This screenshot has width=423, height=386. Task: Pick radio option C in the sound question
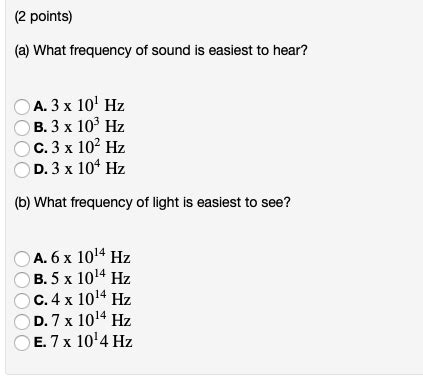[x=22, y=149]
